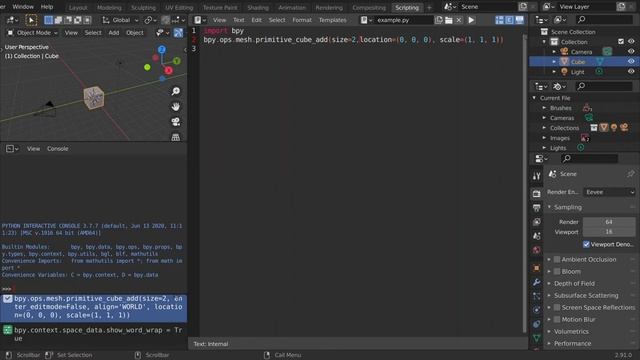Open the Add menu in 3D viewport
Screen dimensions: 640x360
coord(113,33)
